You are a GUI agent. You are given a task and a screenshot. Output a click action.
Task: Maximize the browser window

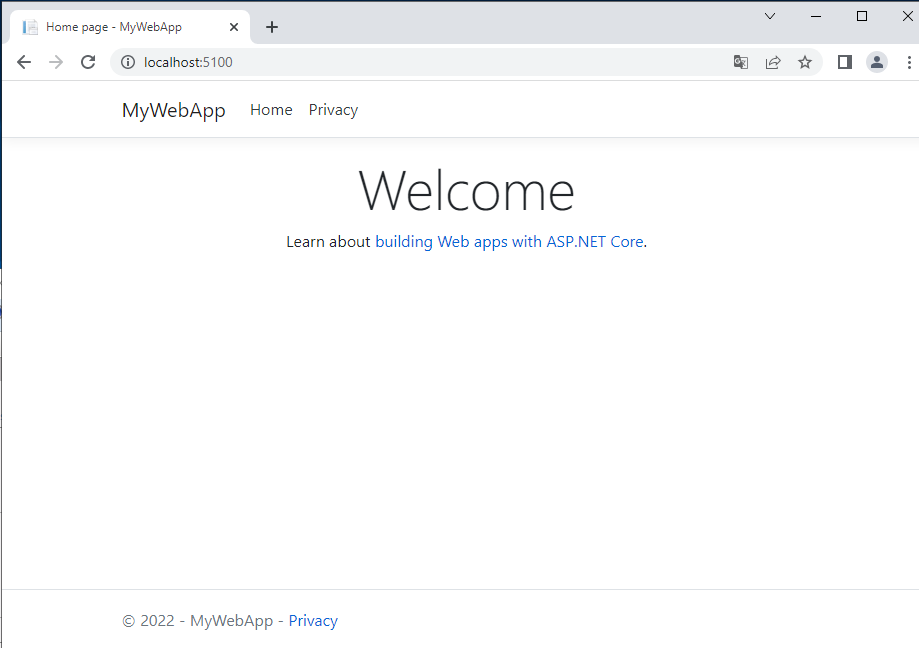[862, 16]
